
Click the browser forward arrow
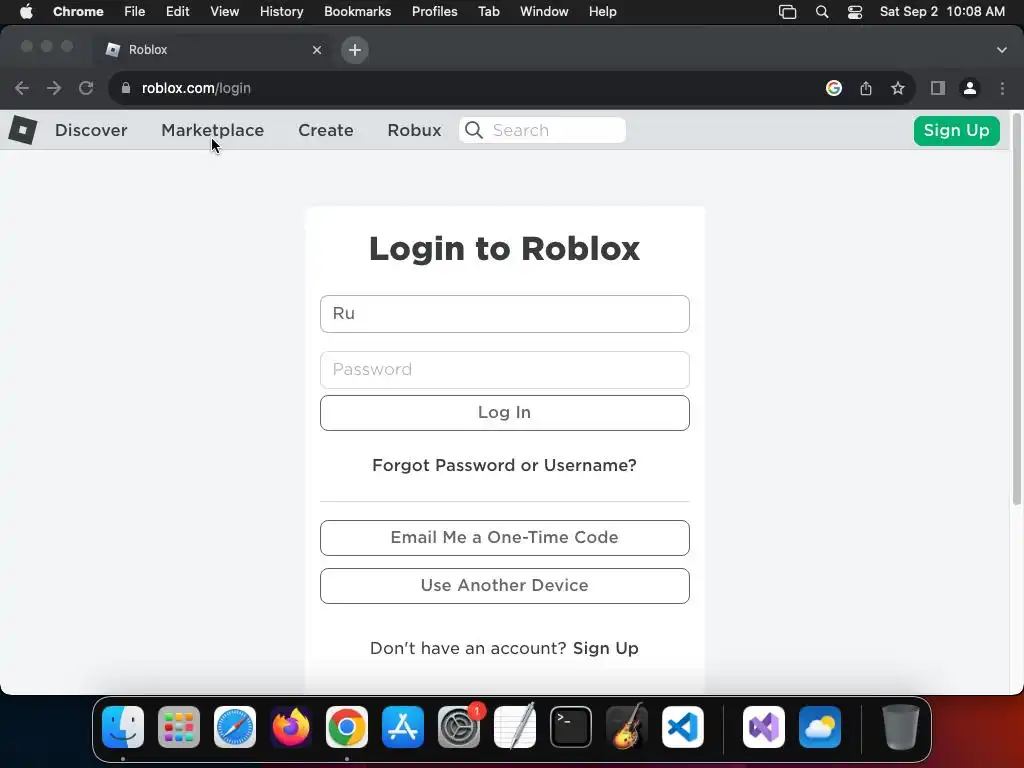tap(54, 88)
